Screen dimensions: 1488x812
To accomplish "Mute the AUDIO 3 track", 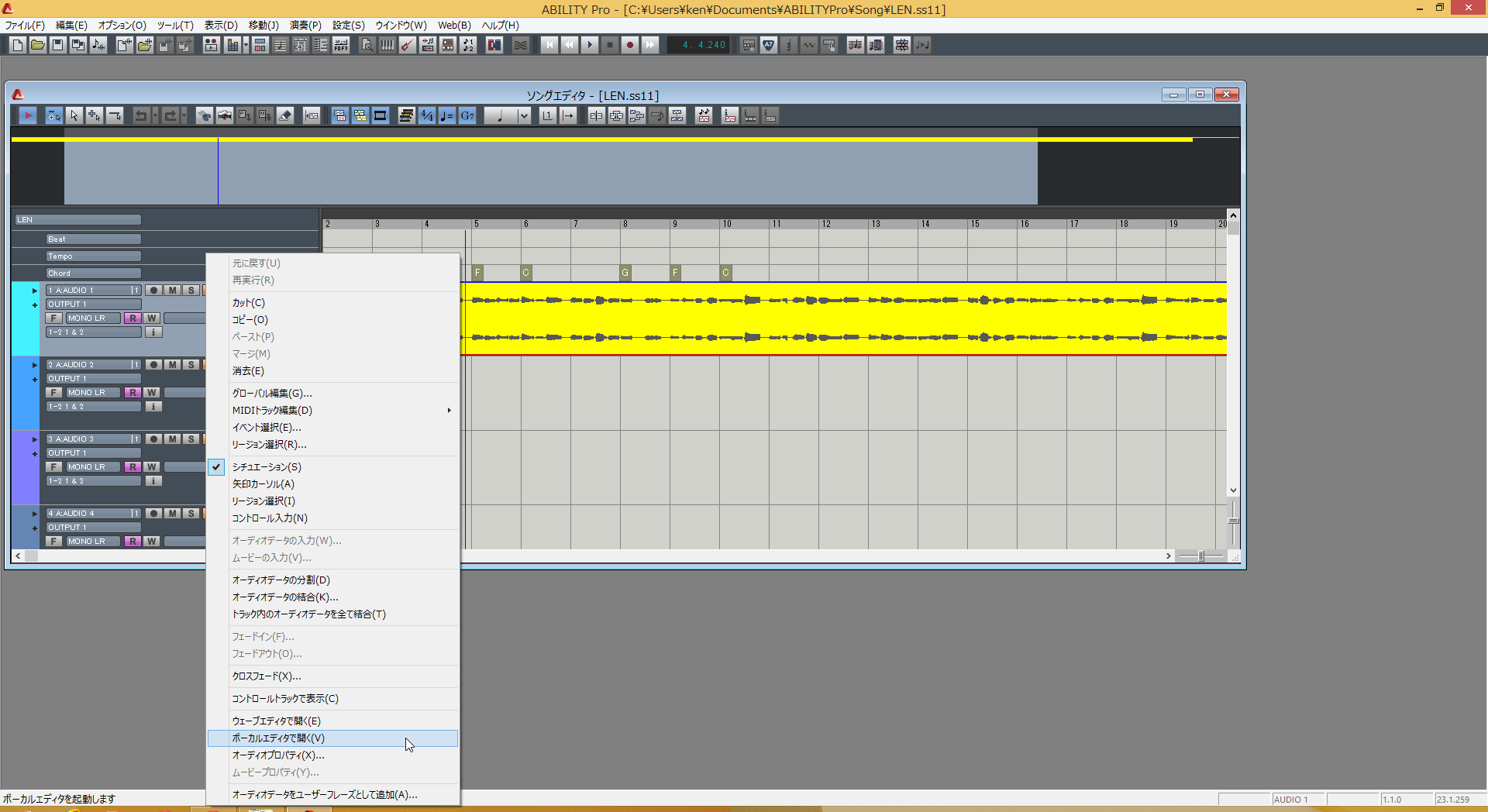I will [x=172, y=439].
